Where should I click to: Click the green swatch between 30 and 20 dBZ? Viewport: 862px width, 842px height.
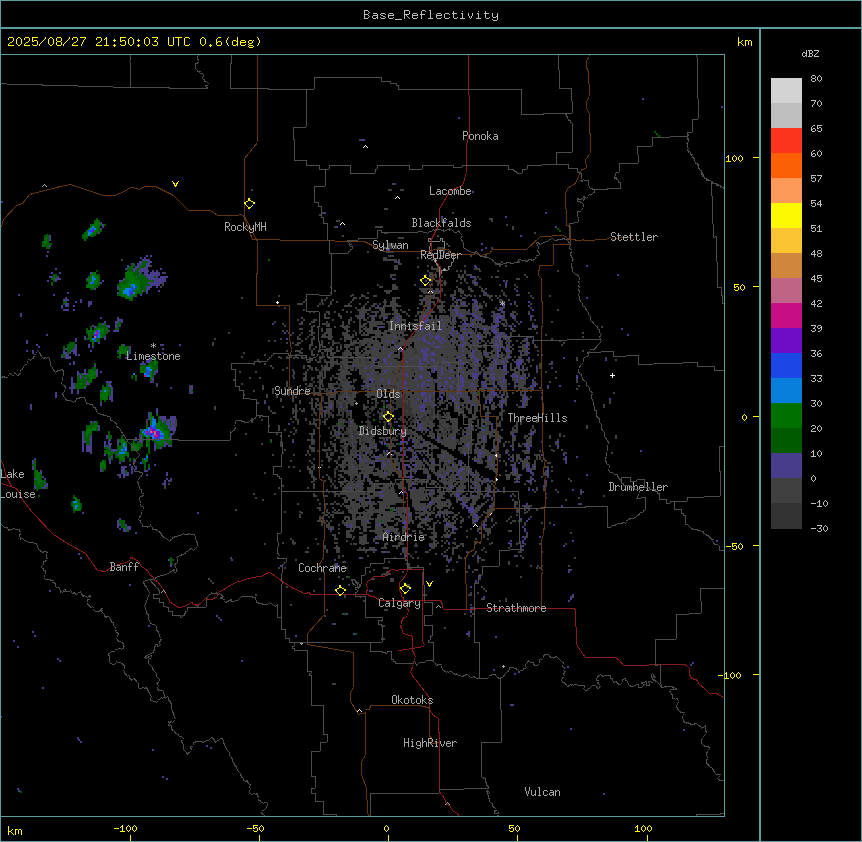(786, 416)
